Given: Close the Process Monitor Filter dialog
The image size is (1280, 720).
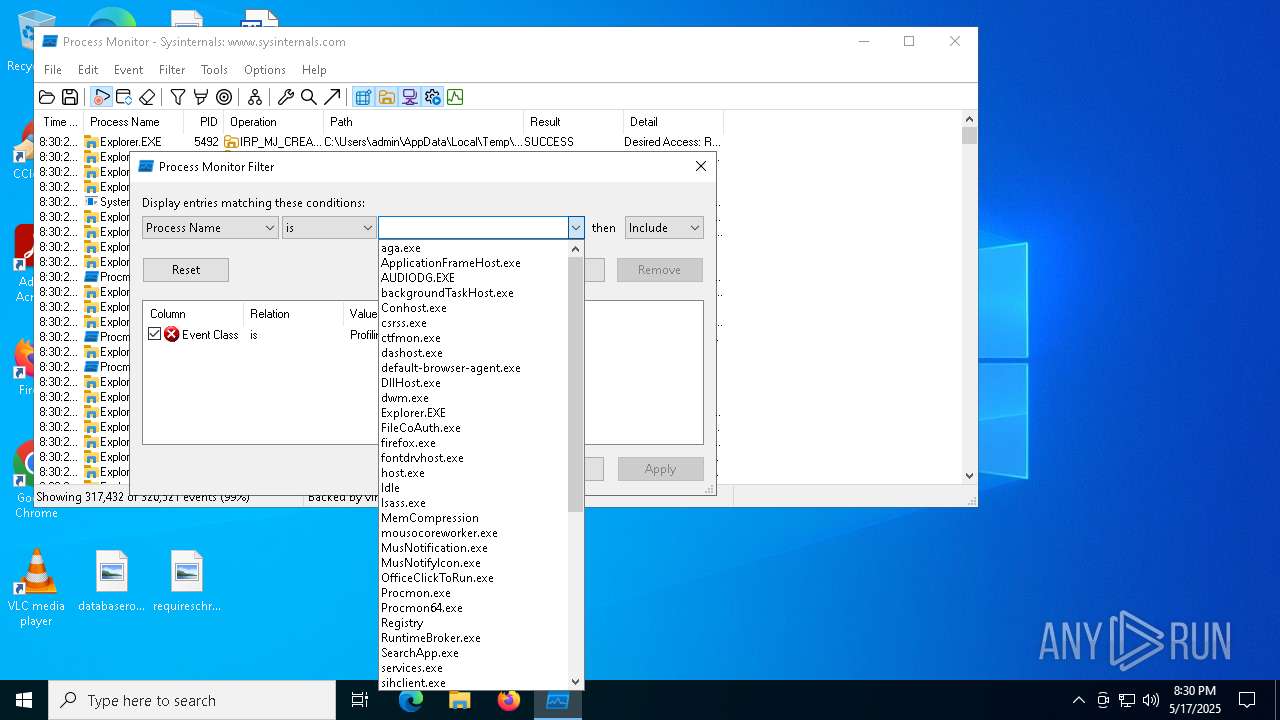Looking at the screenshot, I should point(701,166).
